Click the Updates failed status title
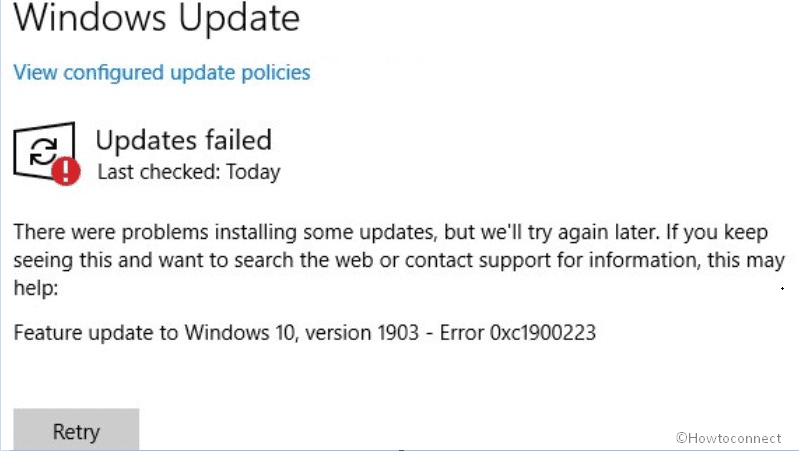Image resolution: width=799 pixels, height=451 pixels. [183, 139]
